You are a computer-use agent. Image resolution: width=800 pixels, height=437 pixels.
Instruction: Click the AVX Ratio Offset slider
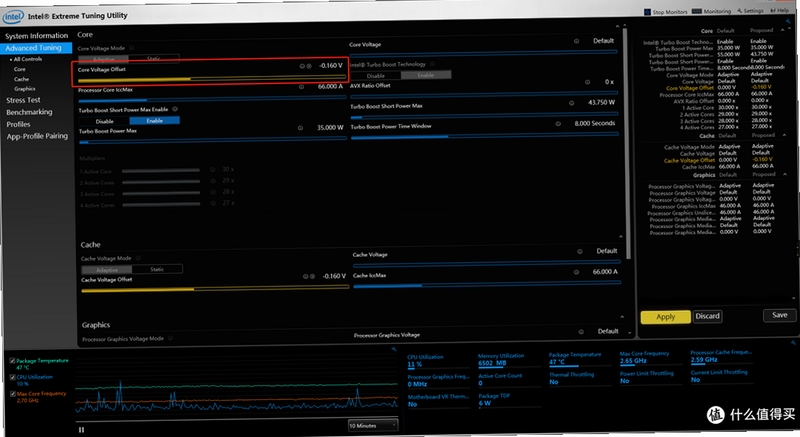484,94
